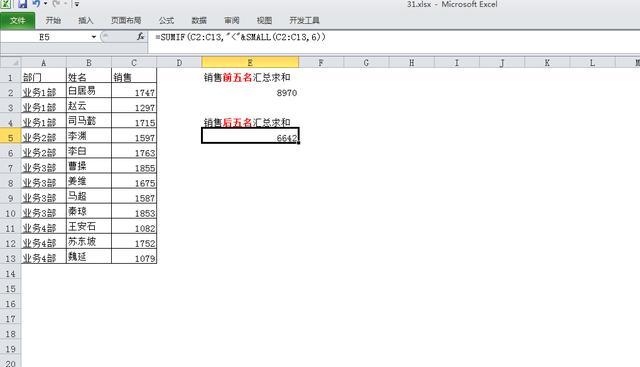
Task: Open the Undo history dropdown arrow
Action: (45, 4)
